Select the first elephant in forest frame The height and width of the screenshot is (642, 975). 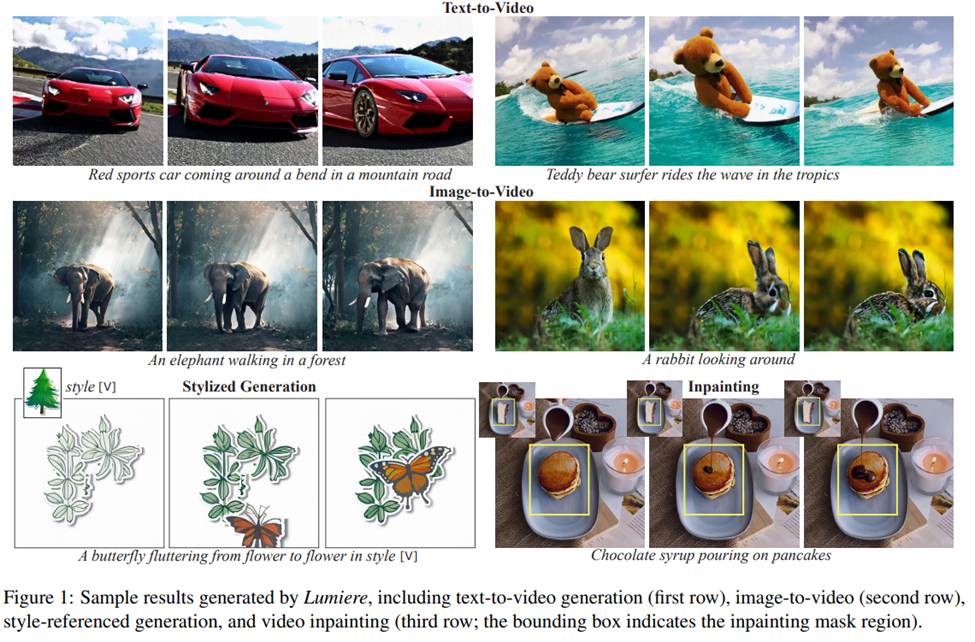tap(88, 276)
